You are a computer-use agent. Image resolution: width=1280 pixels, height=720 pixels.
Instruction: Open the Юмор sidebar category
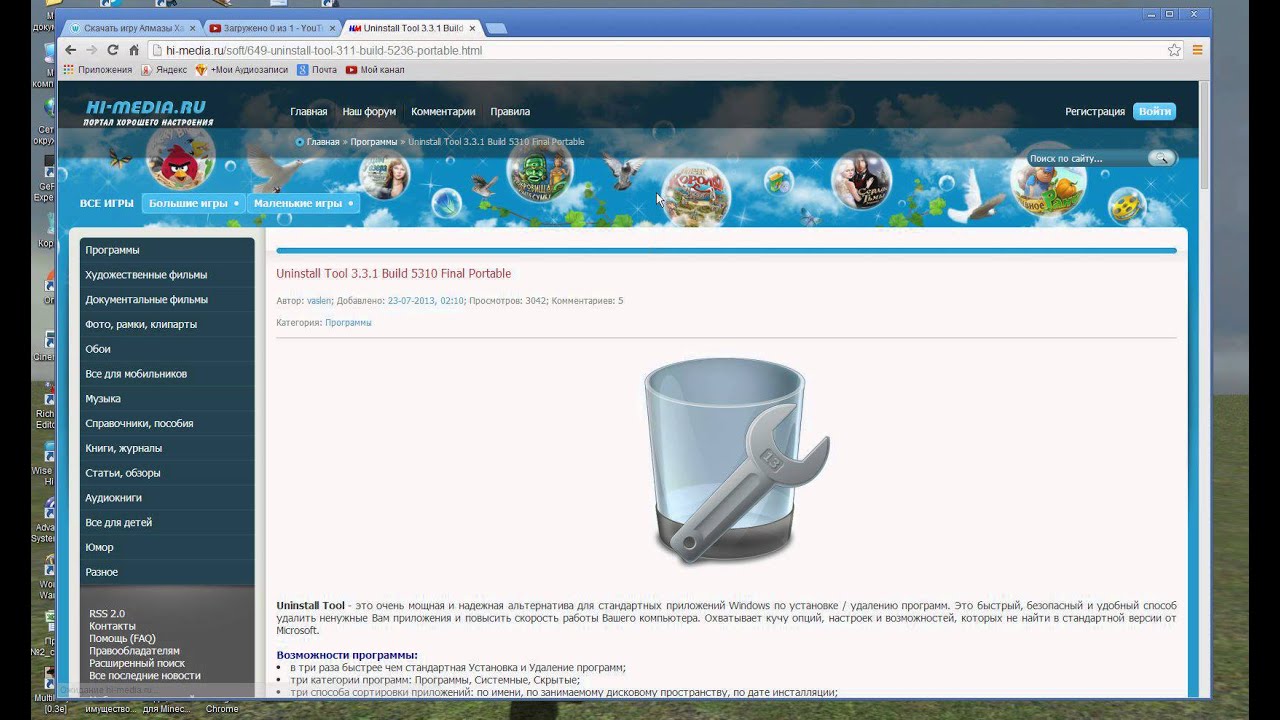pos(167,548)
